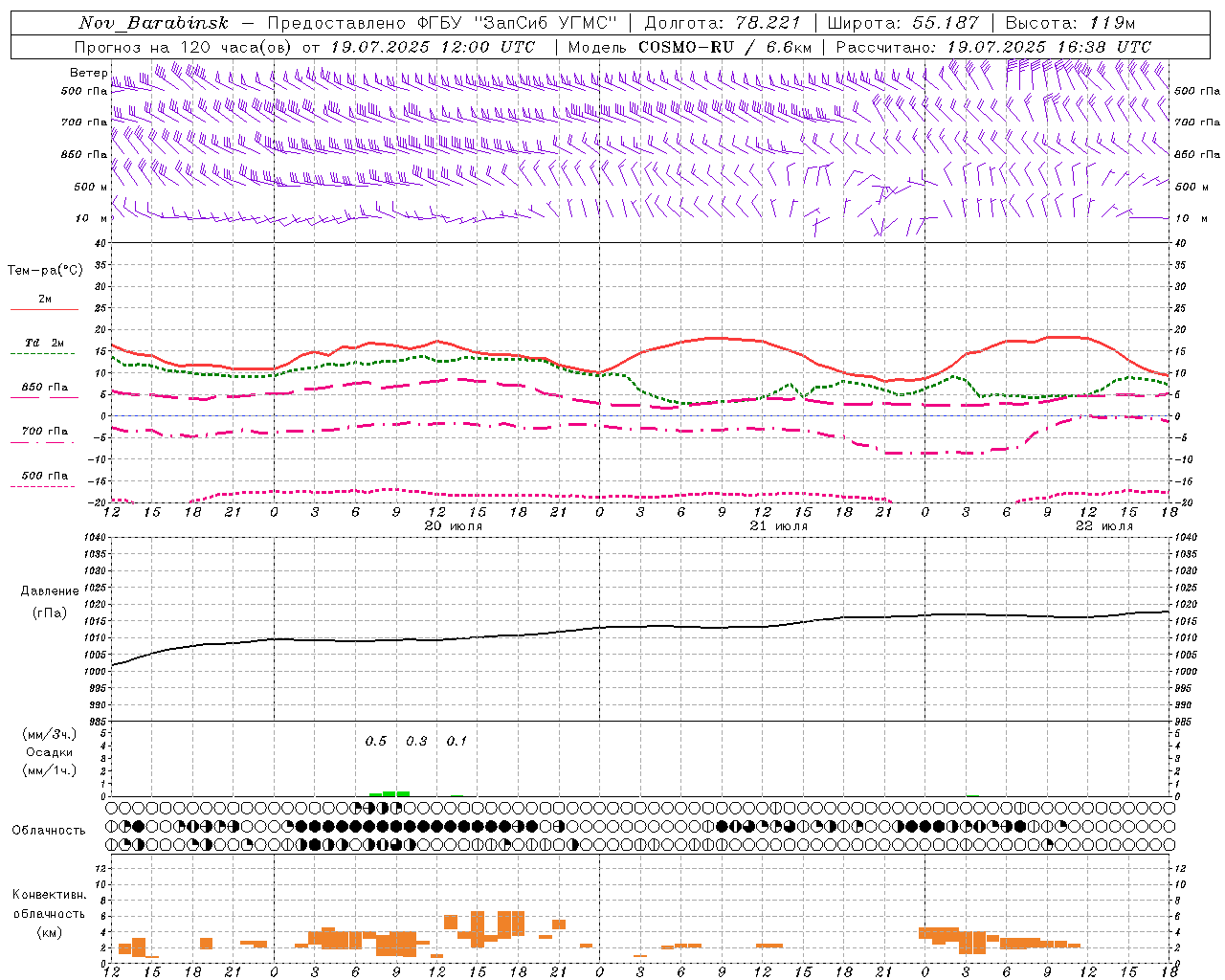The width and height of the screenshot is (1225, 980).
Task: Click the dashed sample under 'Td 2м' legend
Action: 44,354
